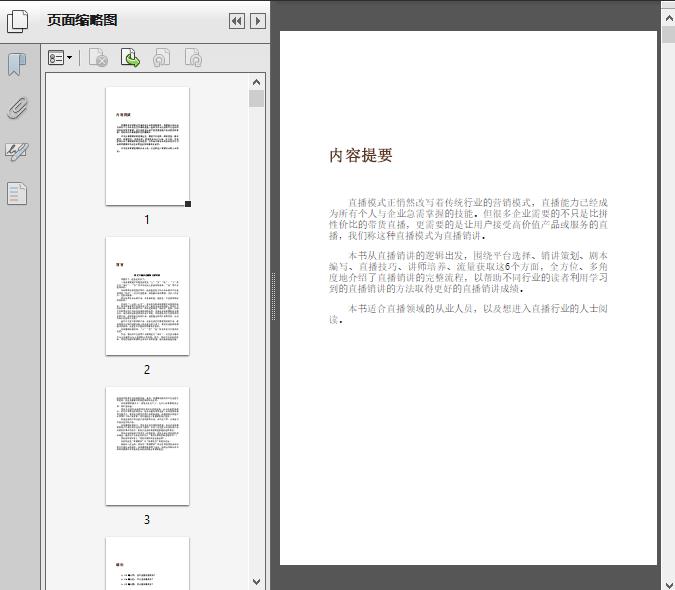Collapse the thumbnails panel with double arrow

(237, 21)
